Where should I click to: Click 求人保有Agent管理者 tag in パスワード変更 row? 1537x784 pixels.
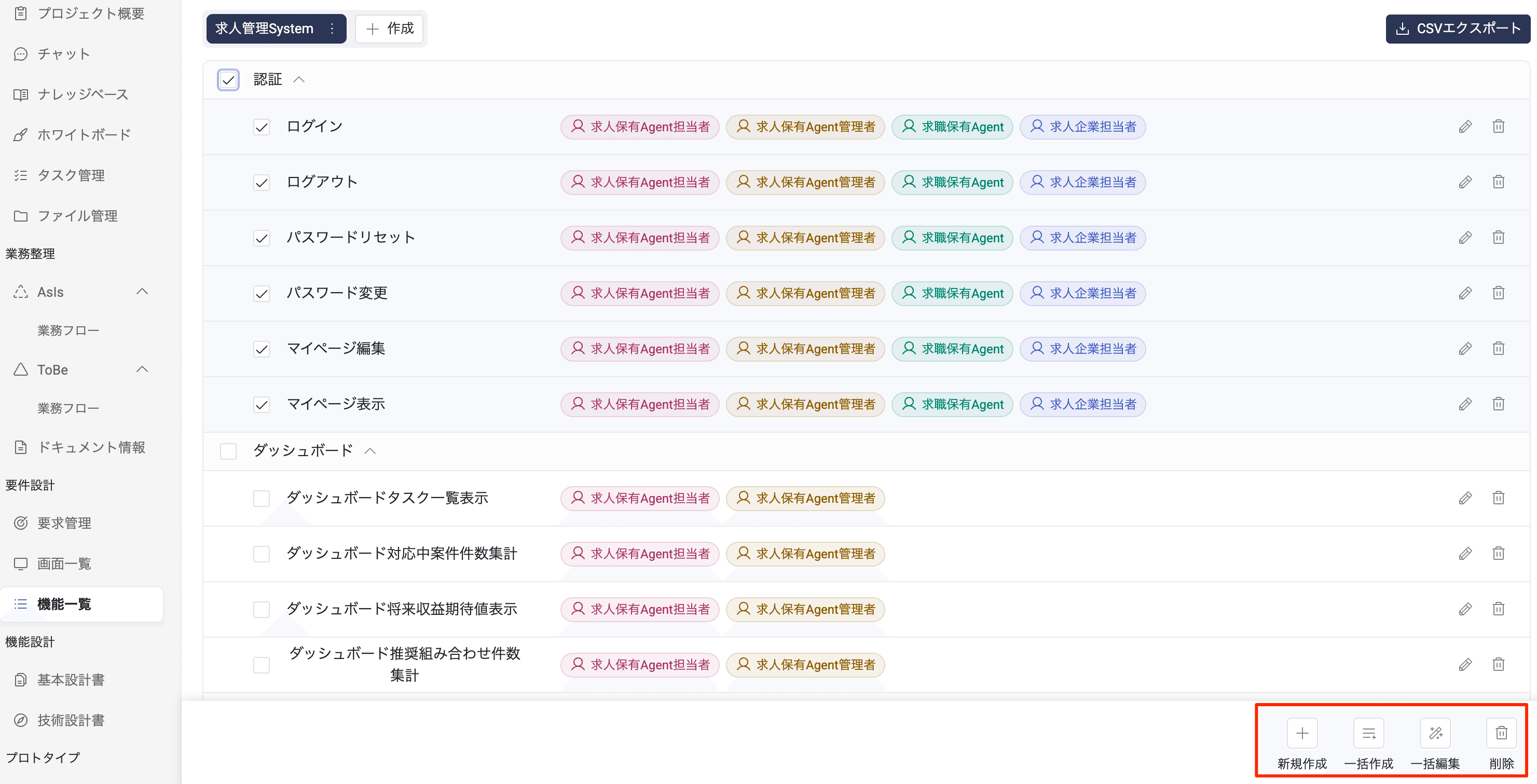click(x=805, y=293)
